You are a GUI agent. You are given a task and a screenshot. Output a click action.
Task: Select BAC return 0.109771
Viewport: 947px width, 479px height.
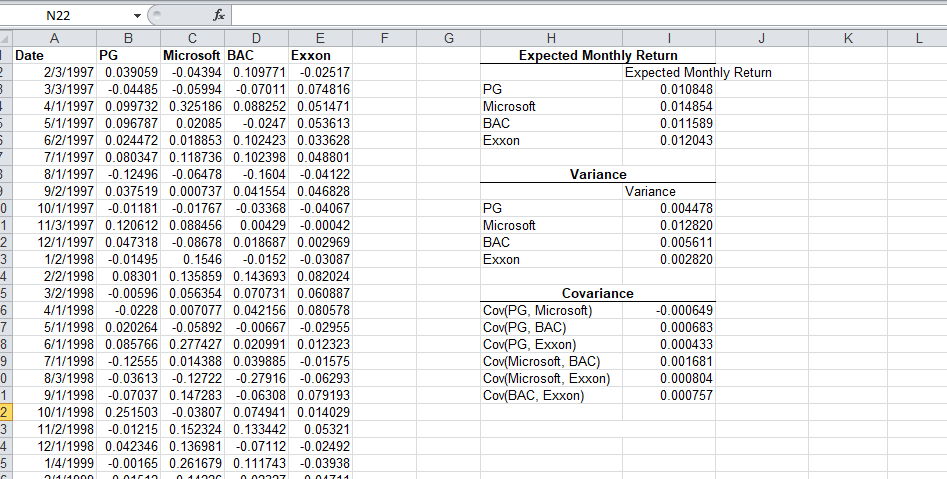(x=257, y=72)
